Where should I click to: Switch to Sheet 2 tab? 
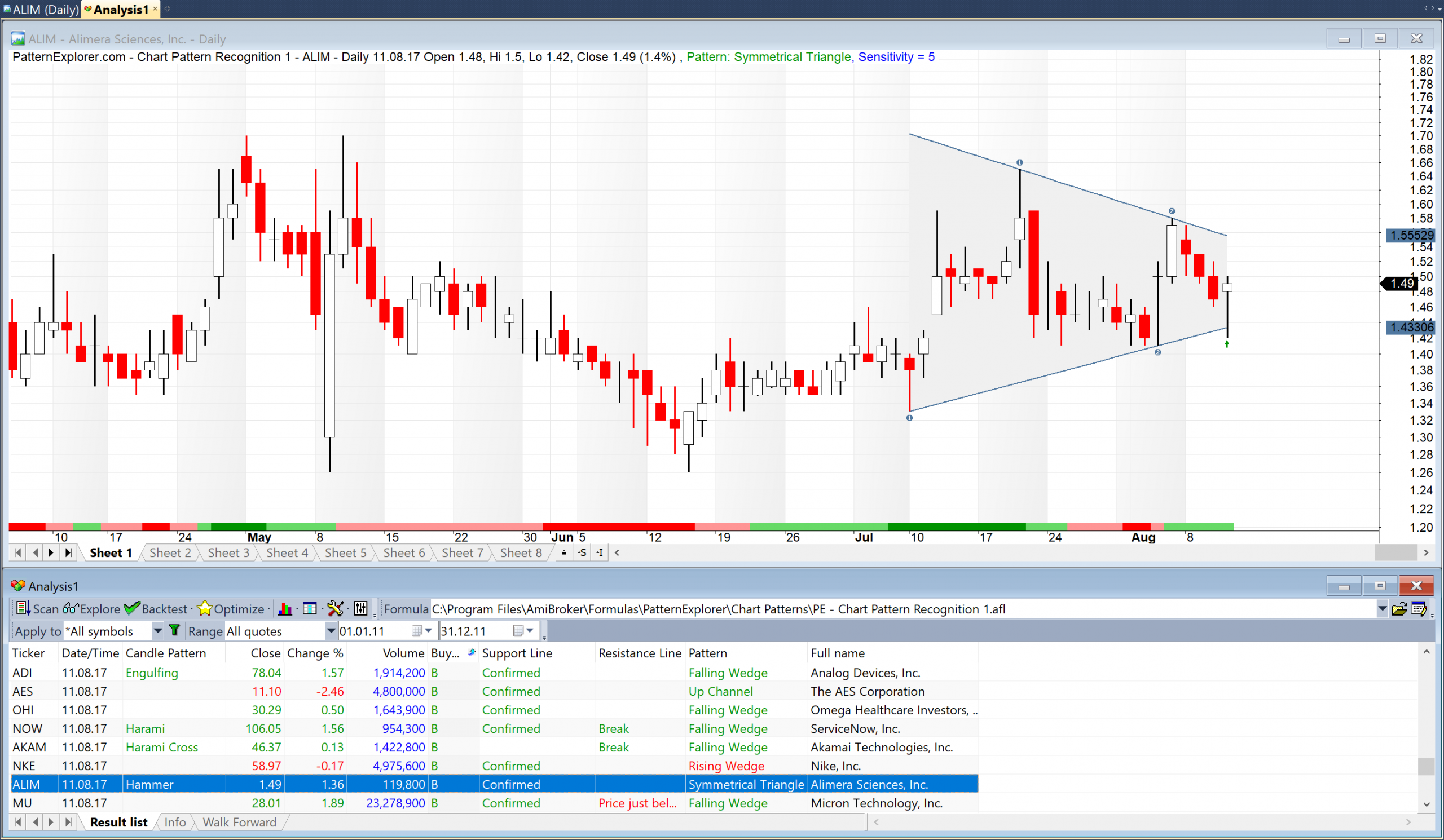170,552
